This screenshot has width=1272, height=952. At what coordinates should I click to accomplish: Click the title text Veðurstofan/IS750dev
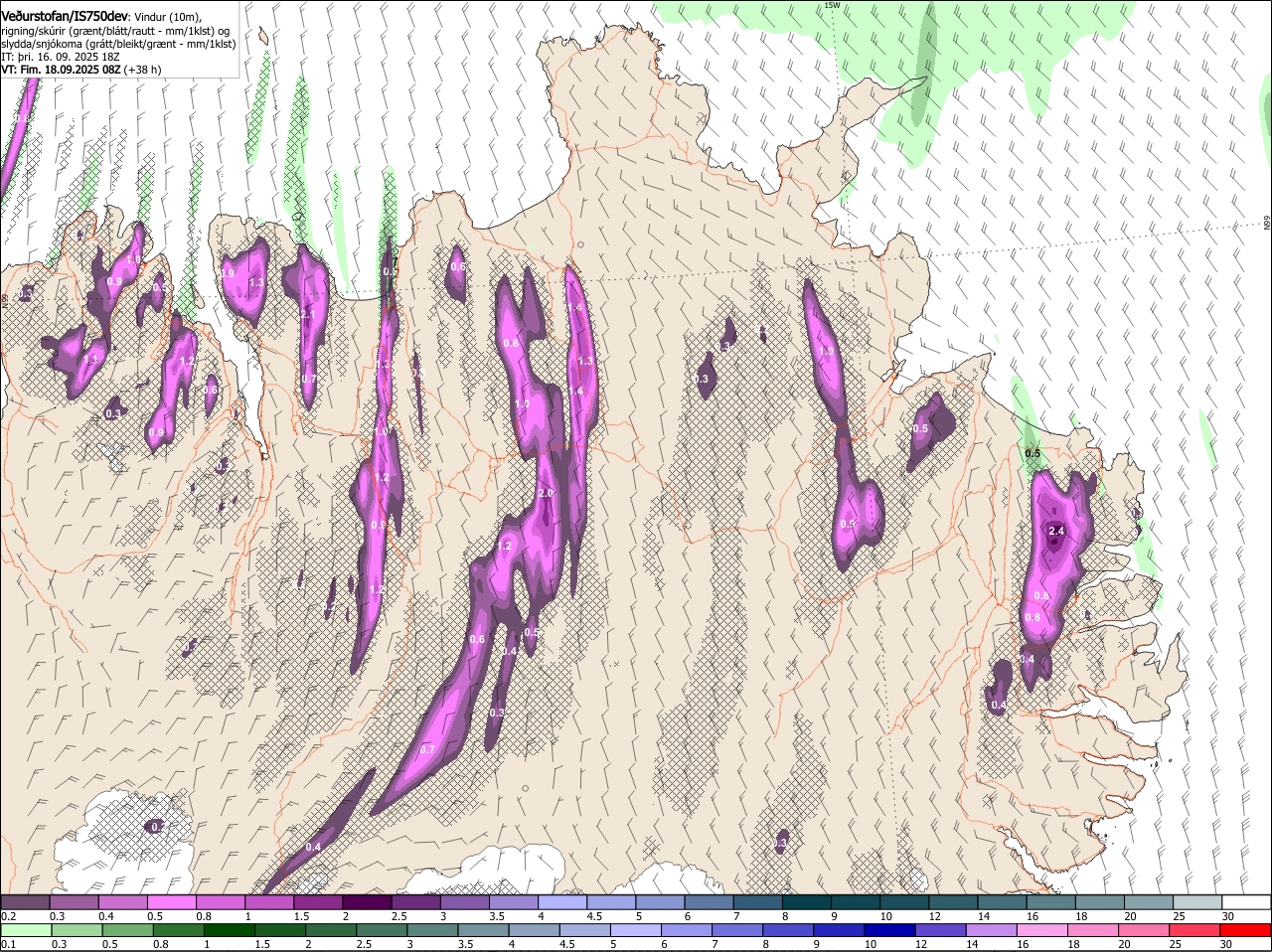point(65,17)
